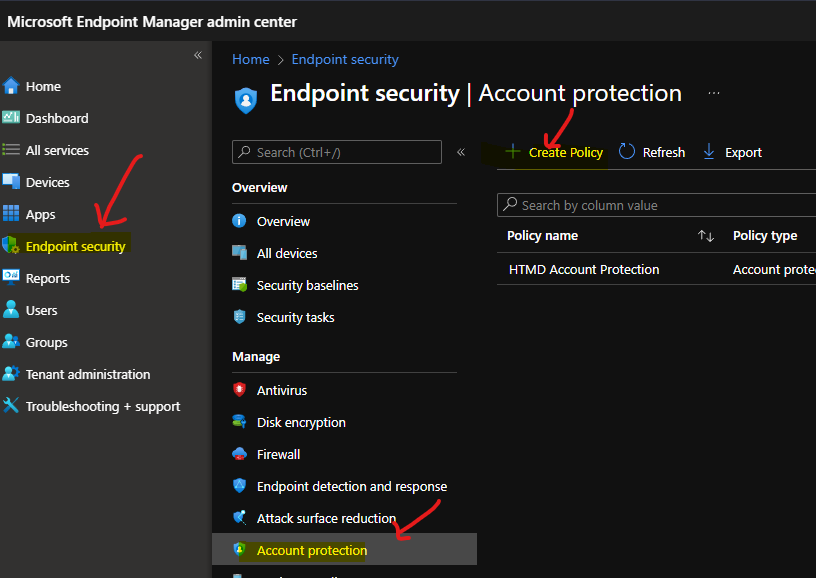Open Security tasks
Viewport: 816px width, 578px height.
296,317
